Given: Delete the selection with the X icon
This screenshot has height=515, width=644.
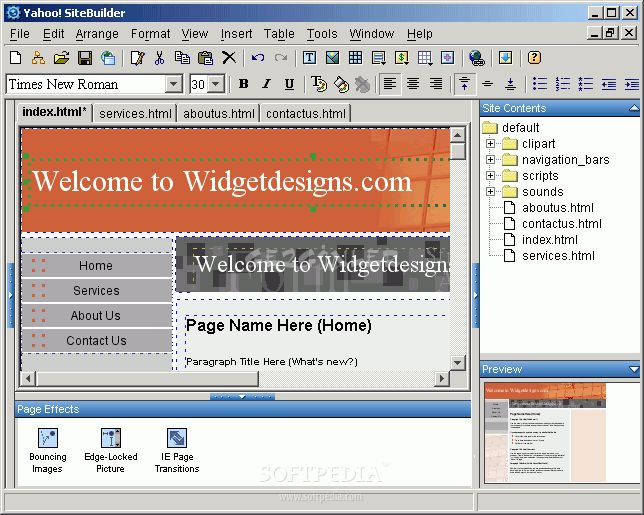Looking at the screenshot, I should coord(229,58).
